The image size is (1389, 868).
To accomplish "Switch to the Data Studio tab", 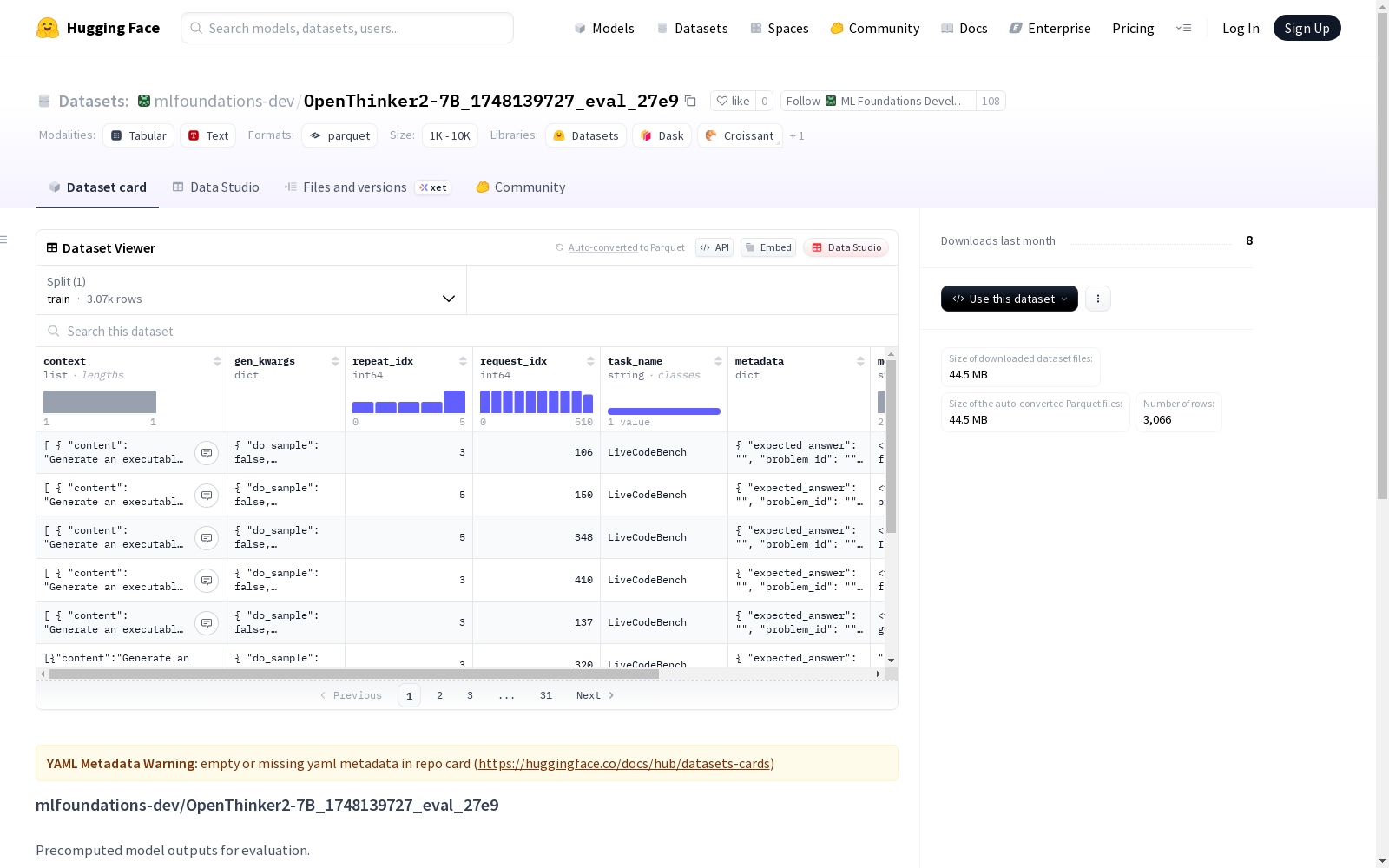I will (x=216, y=187).
